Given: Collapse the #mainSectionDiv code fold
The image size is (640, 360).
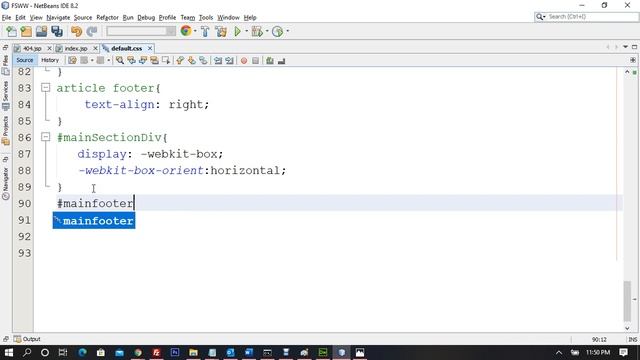Looking at the screenshot, I should 46,137.
